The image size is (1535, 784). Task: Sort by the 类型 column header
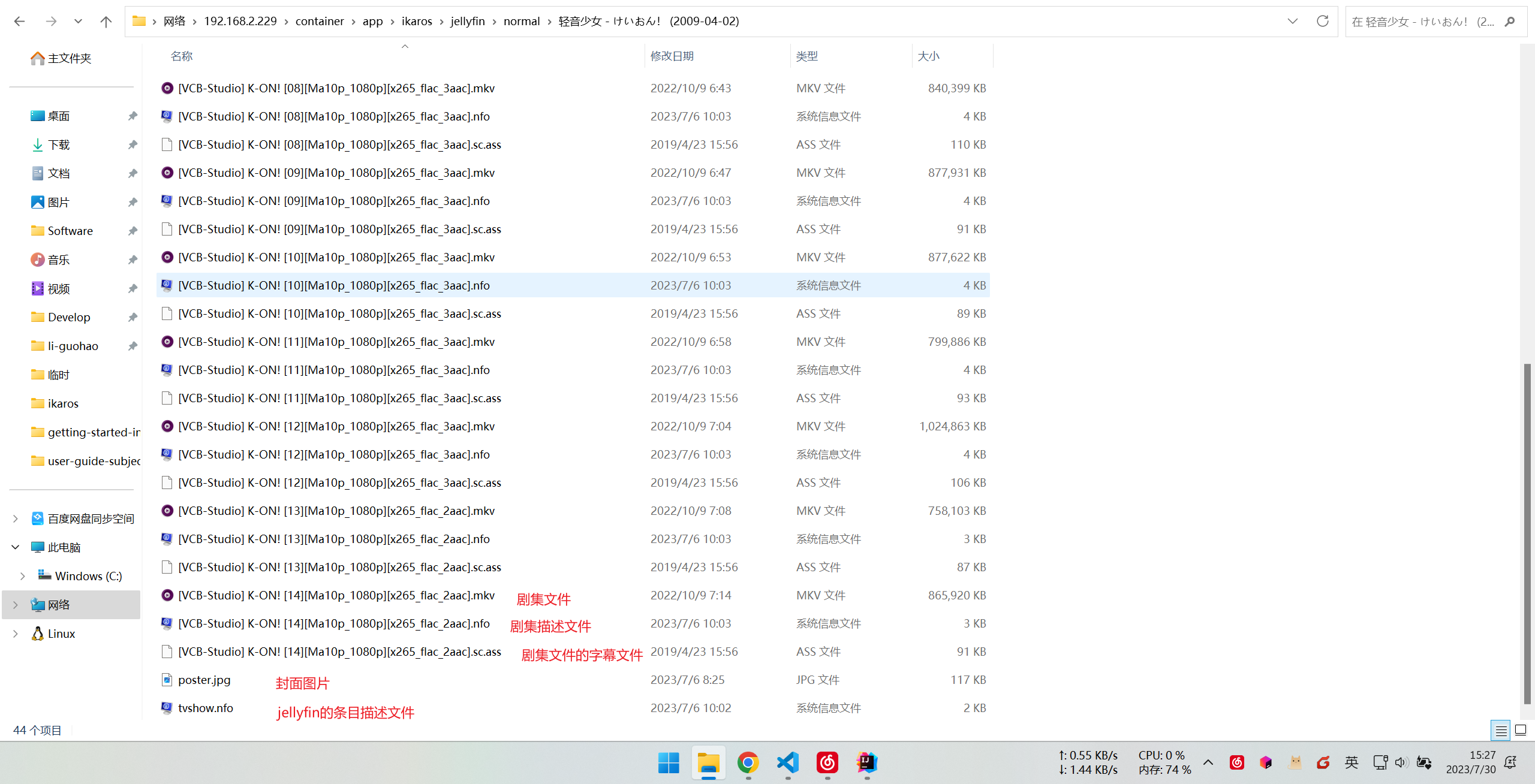pos(807,56)
